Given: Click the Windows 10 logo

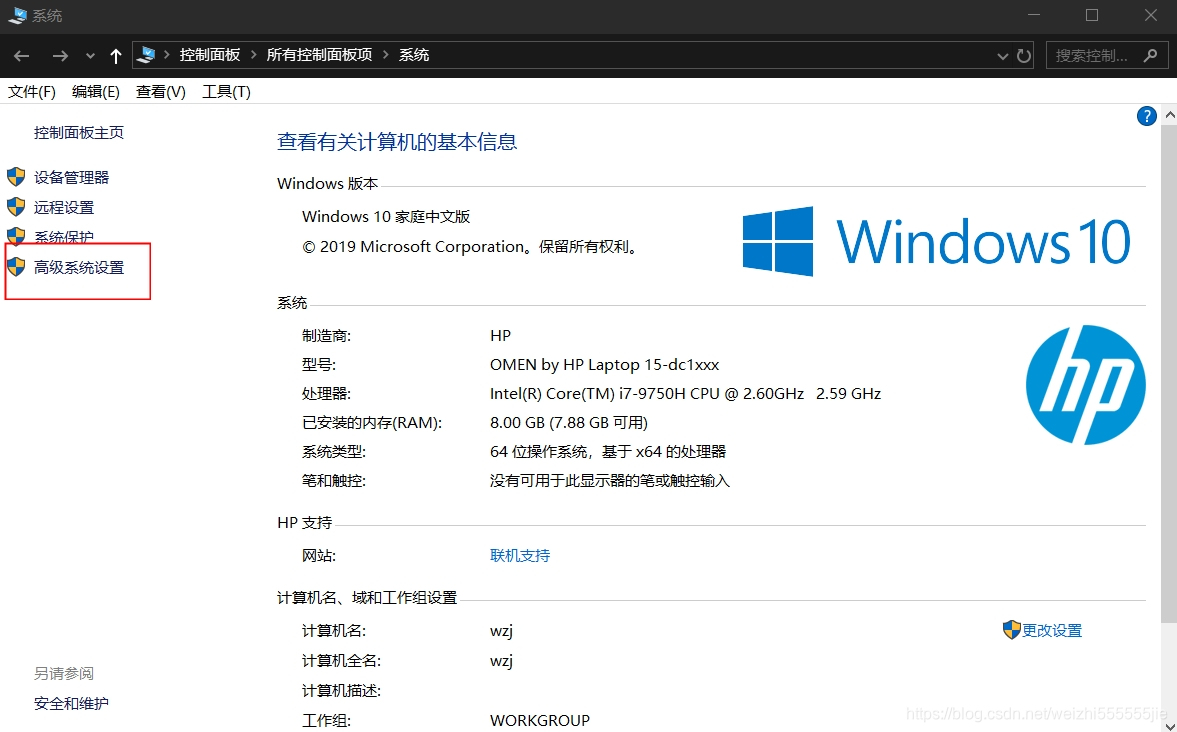Looking at the screenshot, I should tap(936, 241).
